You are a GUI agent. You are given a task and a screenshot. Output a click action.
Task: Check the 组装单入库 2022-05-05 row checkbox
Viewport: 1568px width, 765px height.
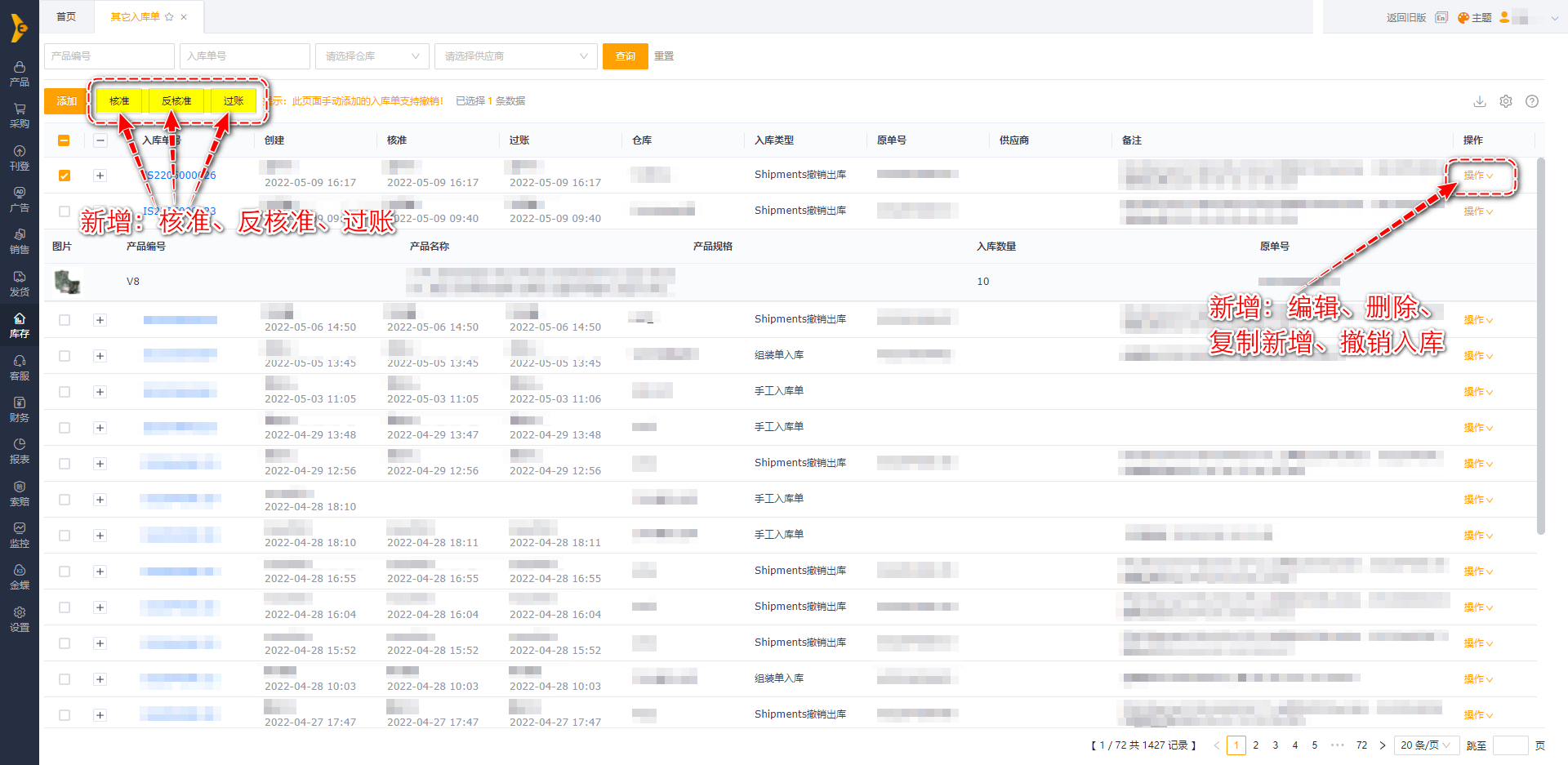click(x=65, y=356)
